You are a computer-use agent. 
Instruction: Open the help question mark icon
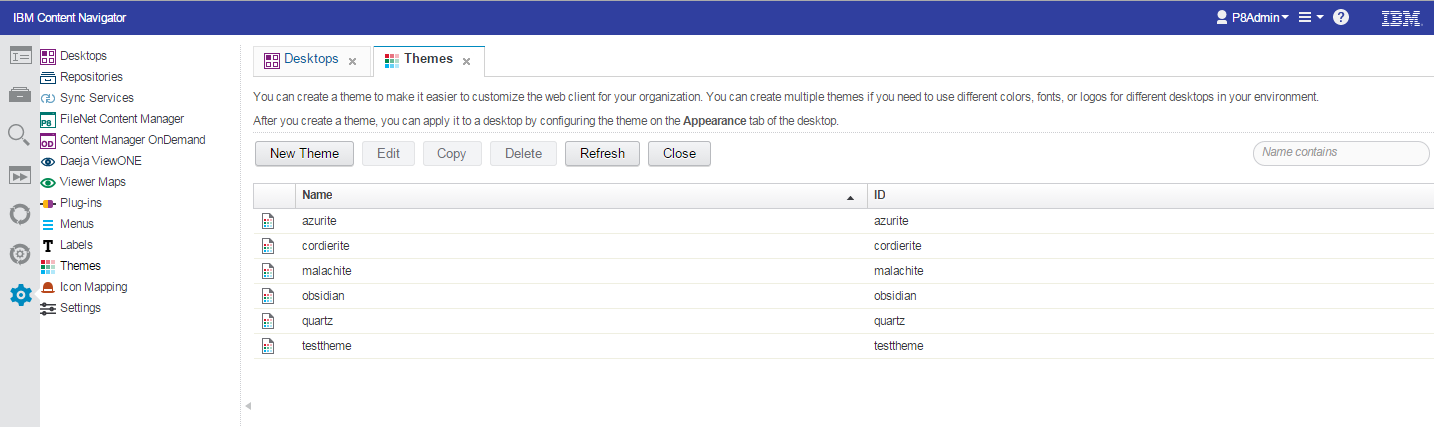[1341, 17]
